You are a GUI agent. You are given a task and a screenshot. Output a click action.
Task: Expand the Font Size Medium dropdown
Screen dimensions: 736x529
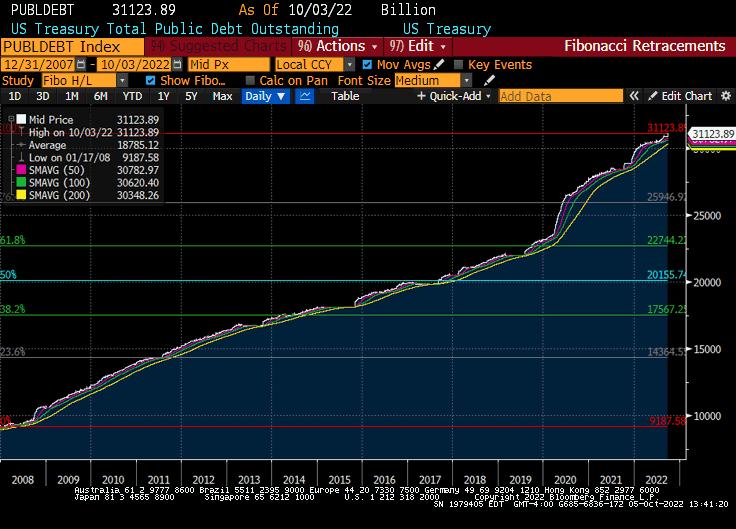point(466,80)
